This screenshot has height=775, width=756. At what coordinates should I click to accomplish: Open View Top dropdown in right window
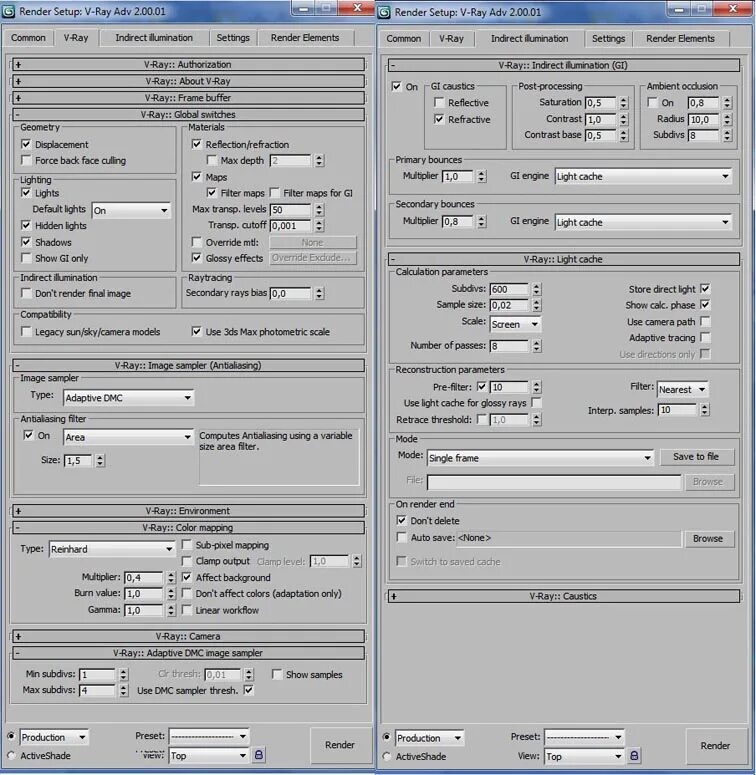(x=584, y=756)
